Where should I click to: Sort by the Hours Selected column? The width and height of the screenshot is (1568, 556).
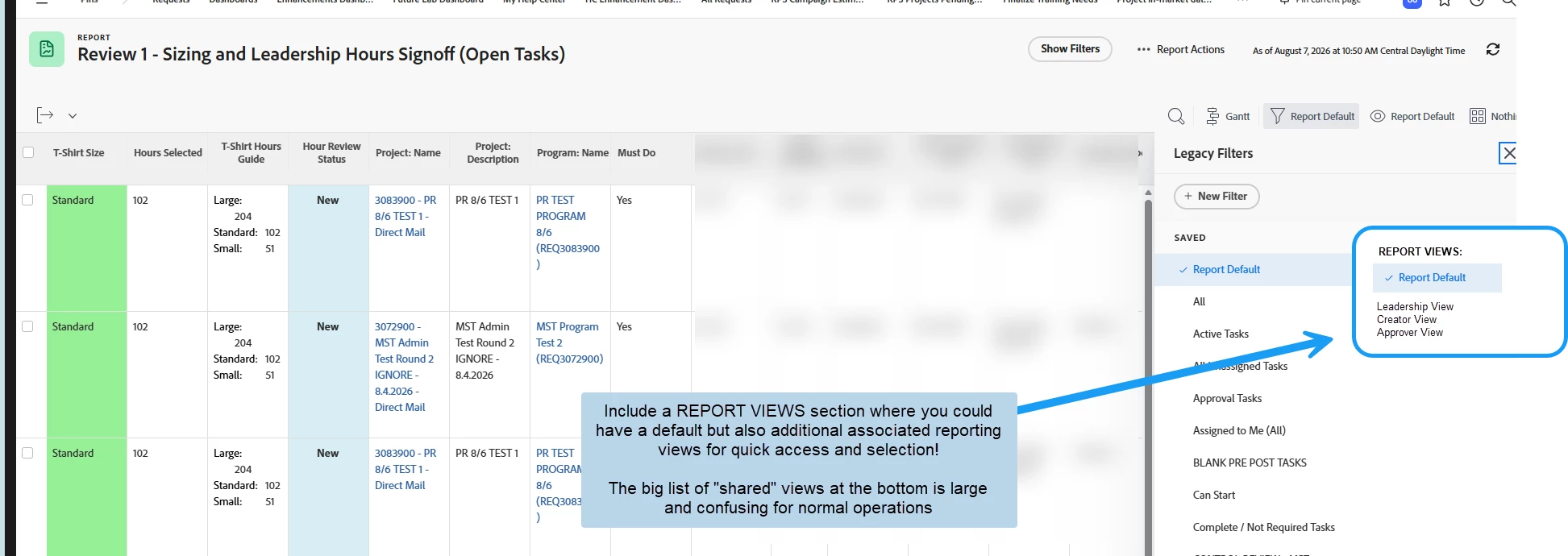click(x=168, y=152)
